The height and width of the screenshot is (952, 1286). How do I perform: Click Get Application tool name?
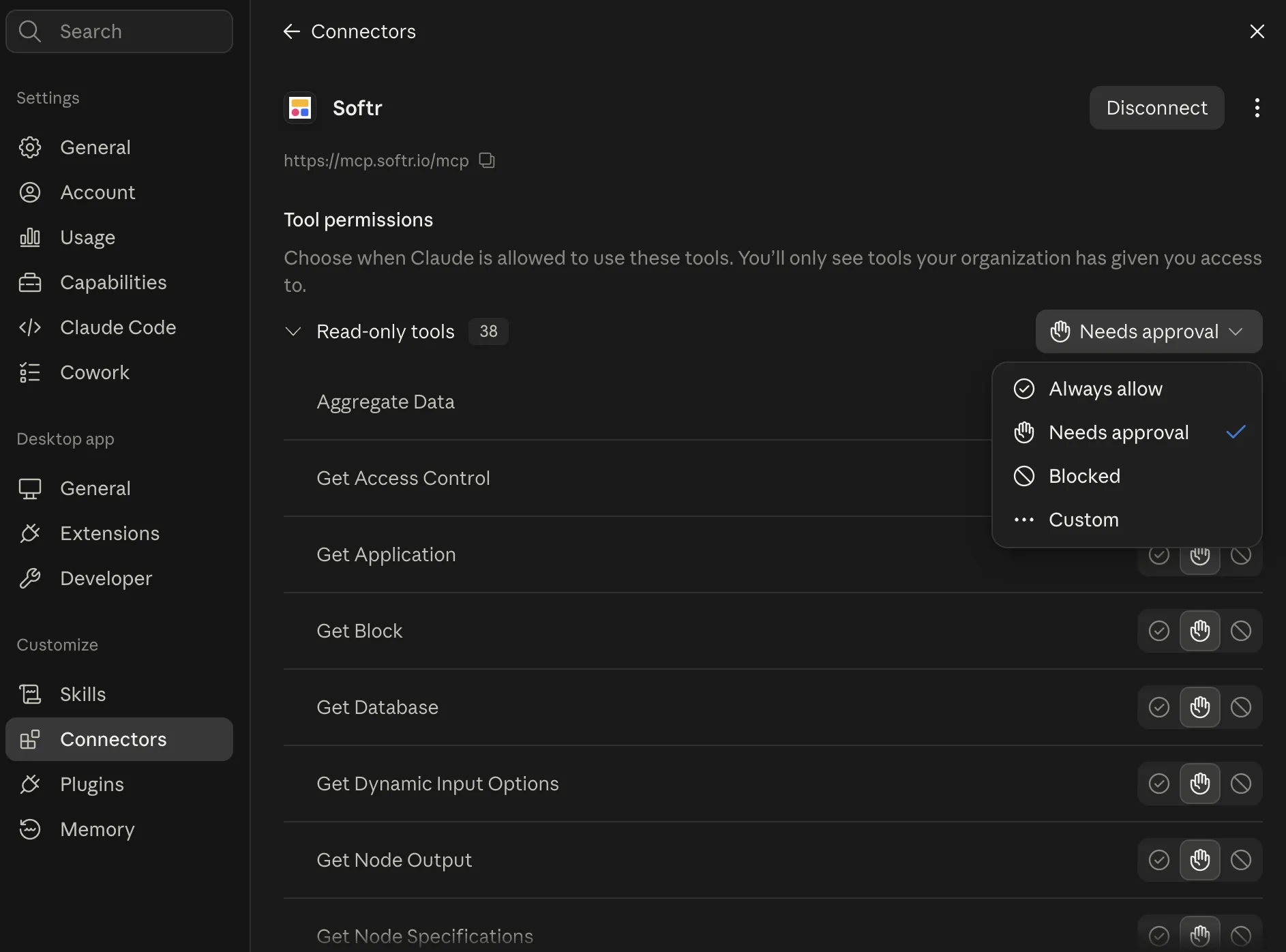(386, 554)
